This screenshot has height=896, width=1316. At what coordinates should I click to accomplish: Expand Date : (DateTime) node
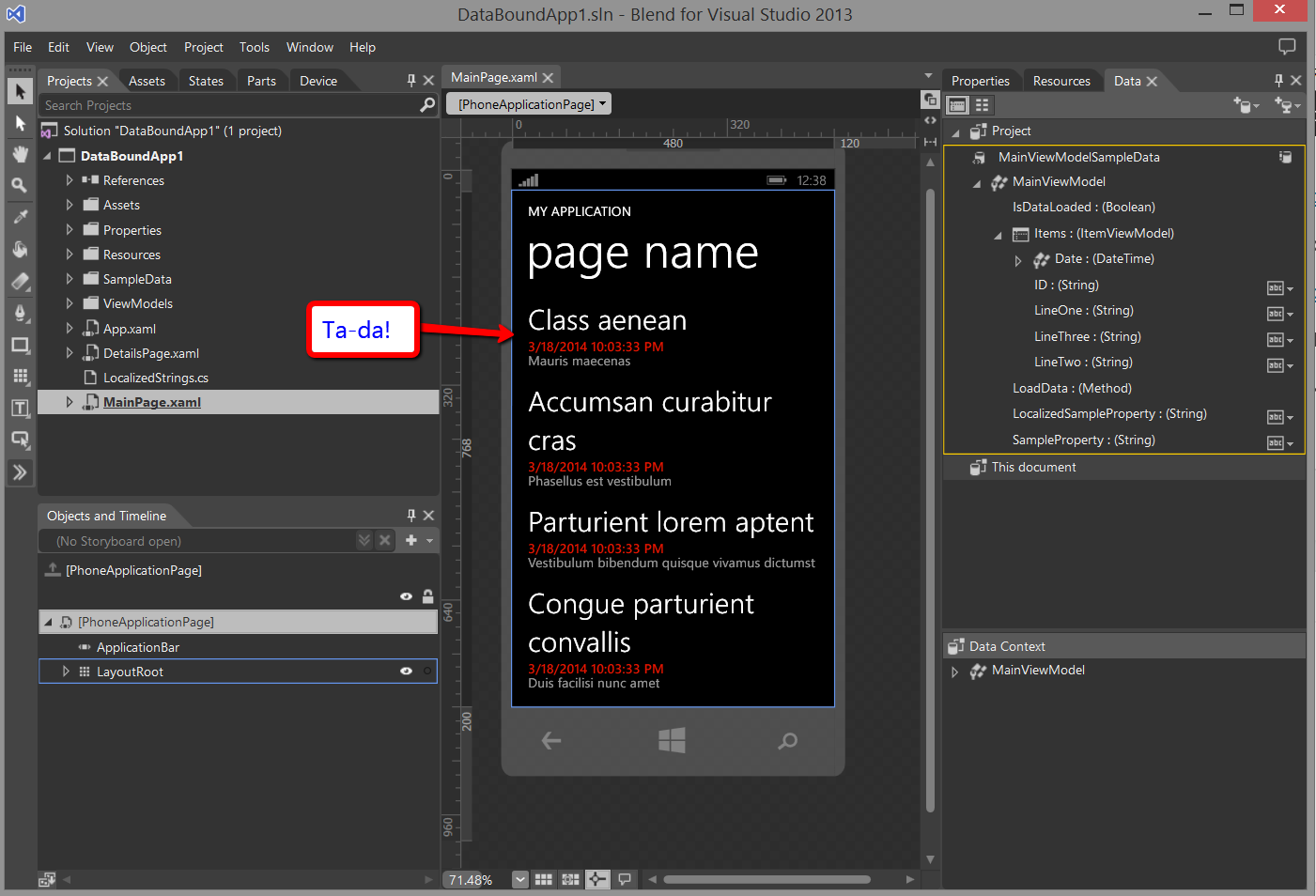tap(1018, 260)
